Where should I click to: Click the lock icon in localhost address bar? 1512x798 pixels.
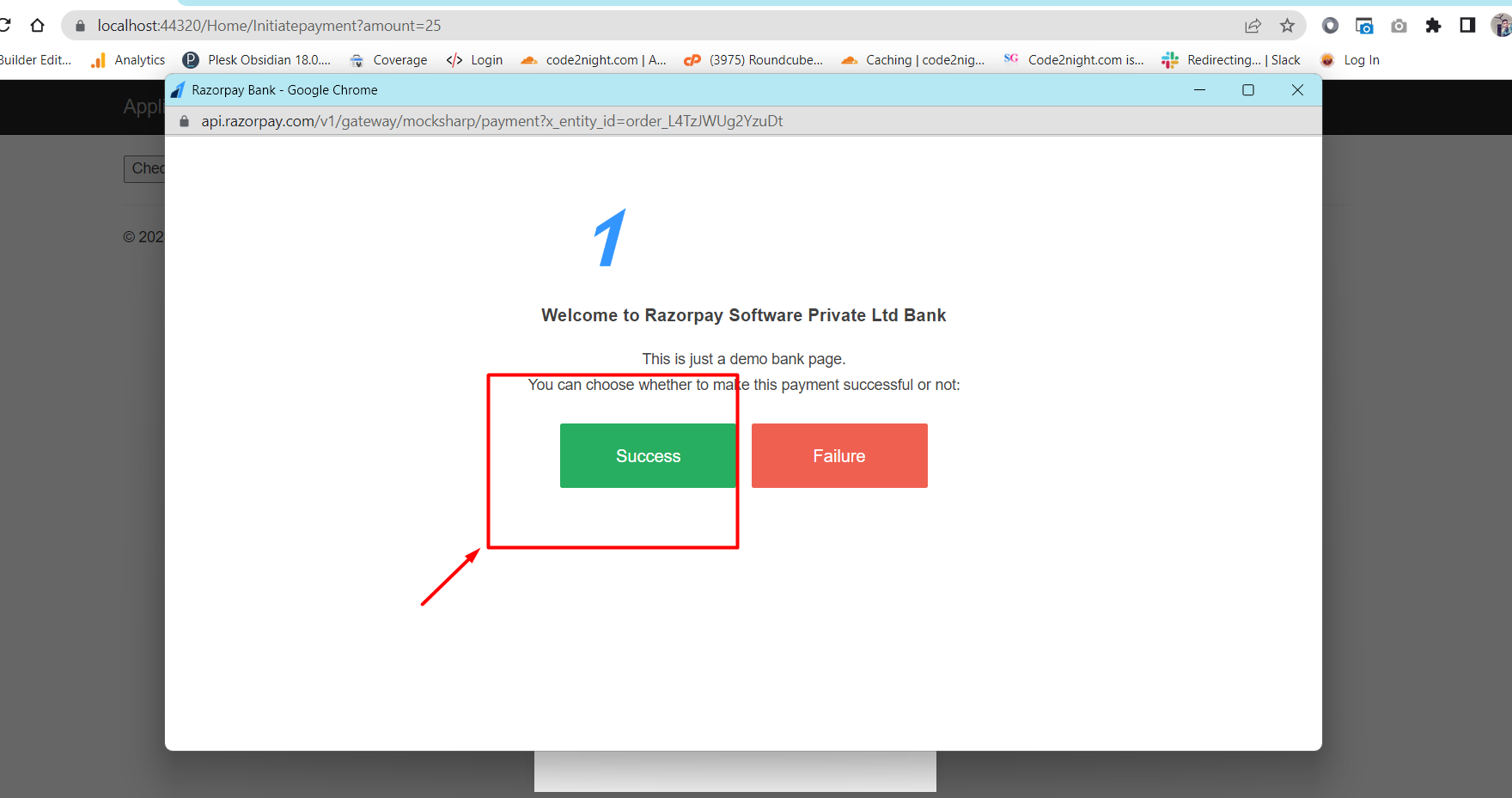(x=81, y=26)
